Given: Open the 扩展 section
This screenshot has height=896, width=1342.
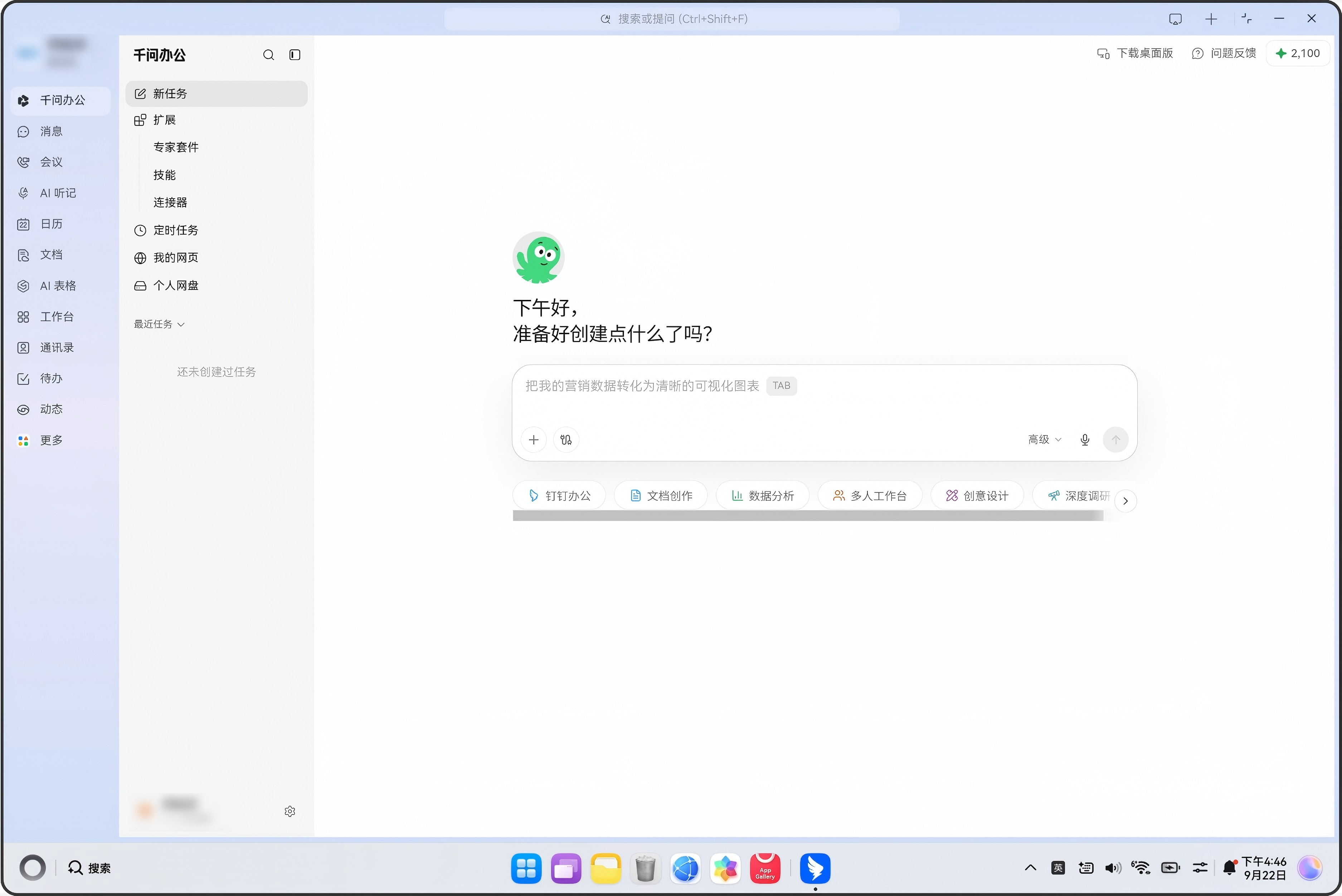Looking at the screenshot, I should pos(217,120).
